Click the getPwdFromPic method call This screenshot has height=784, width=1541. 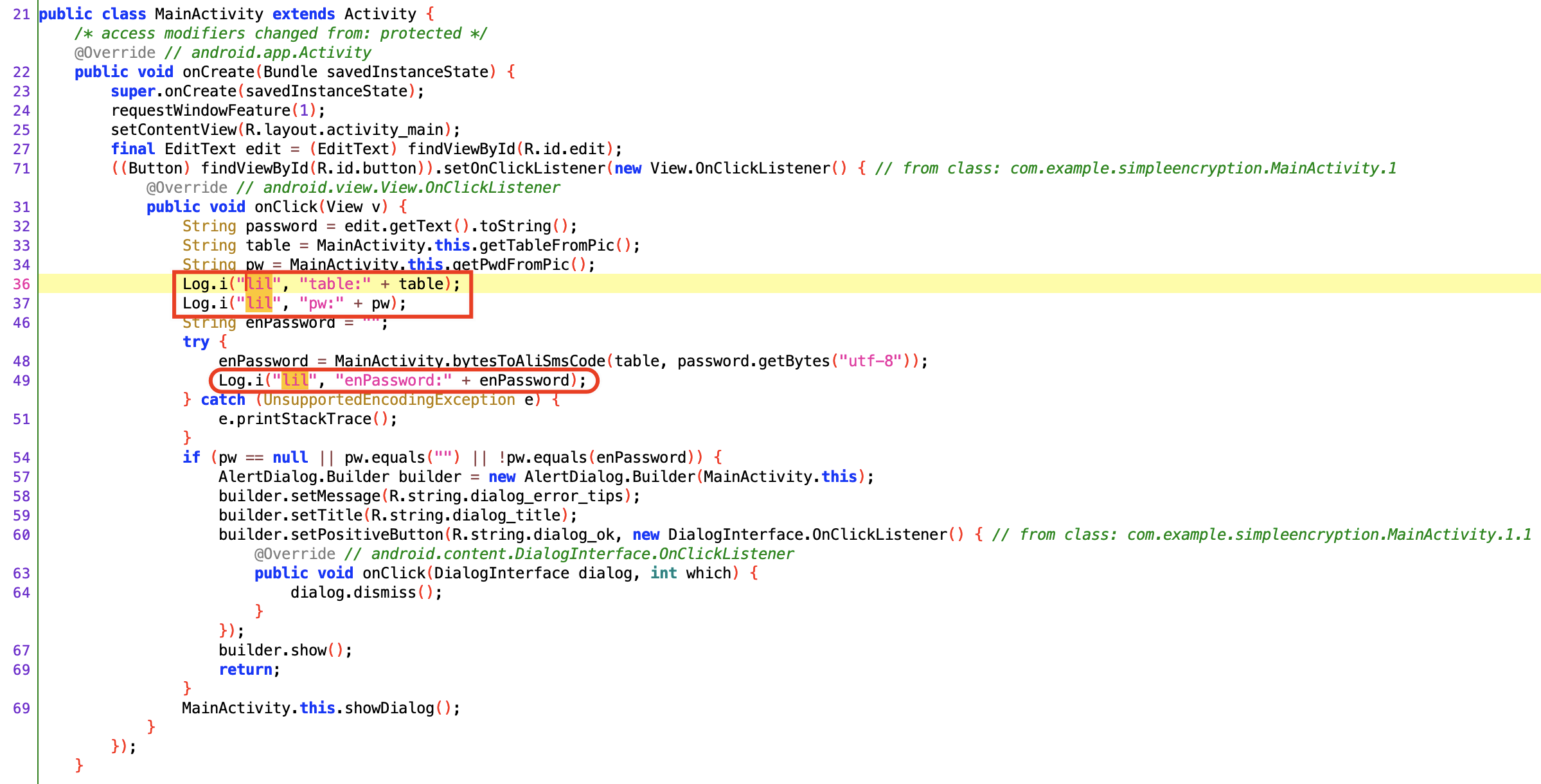click(511, 265)
